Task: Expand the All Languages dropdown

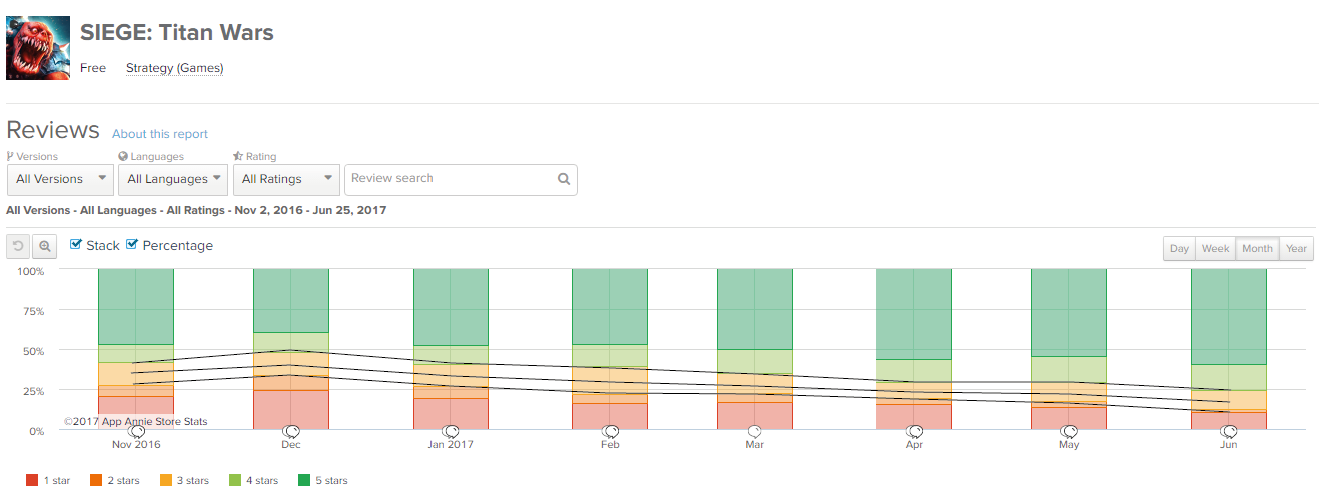Action: 172,180
